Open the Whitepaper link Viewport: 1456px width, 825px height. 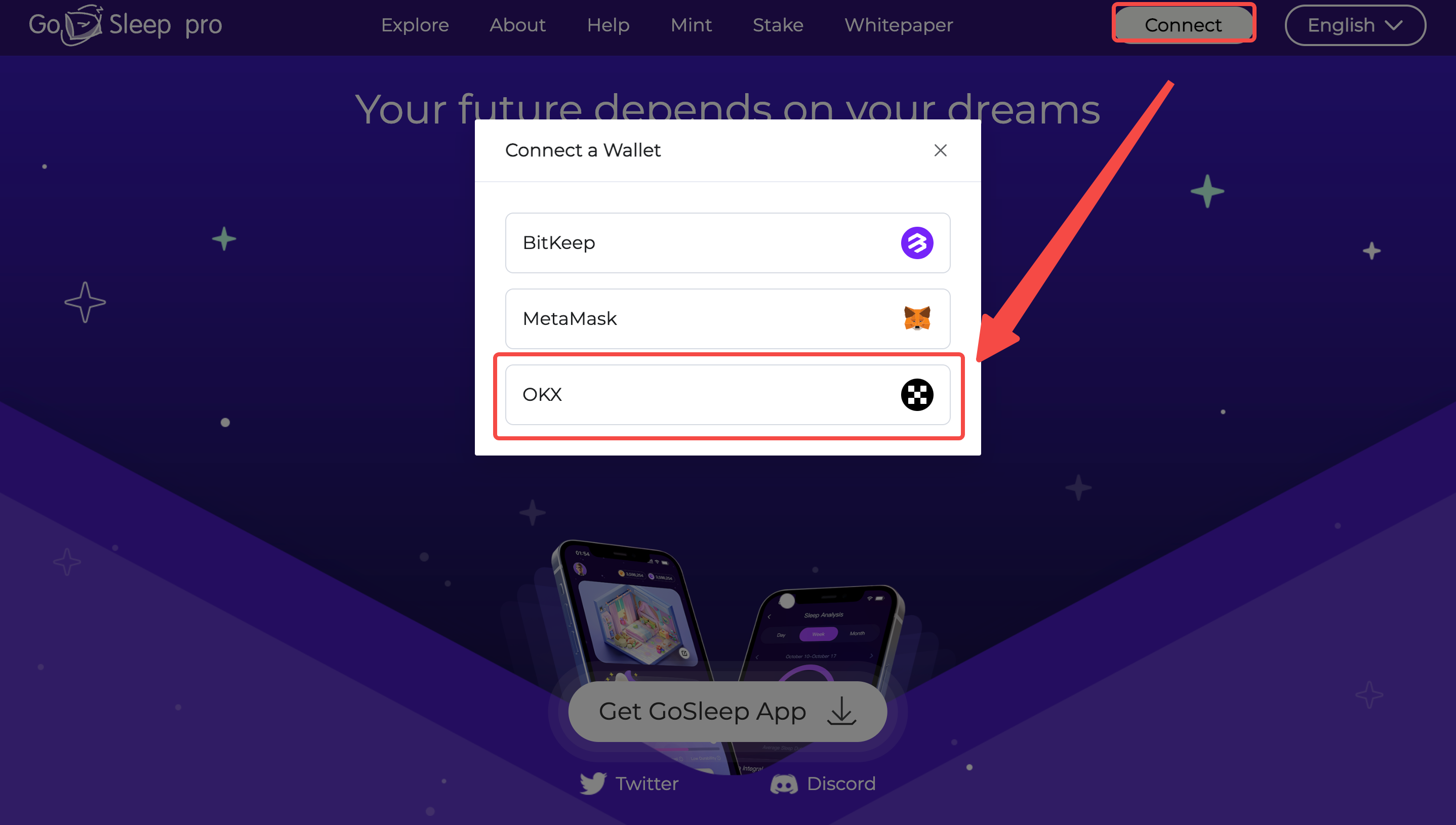point(898,25)
